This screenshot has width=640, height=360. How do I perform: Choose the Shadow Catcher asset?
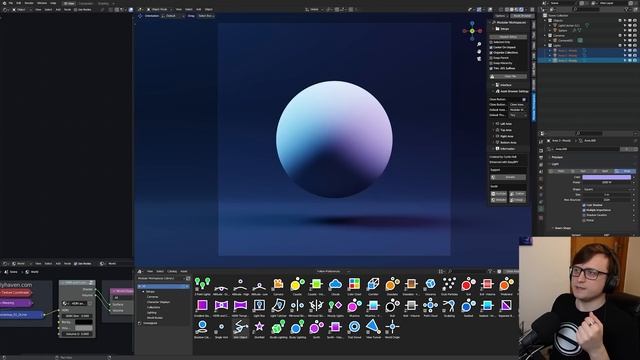click(x=202, y=327)
